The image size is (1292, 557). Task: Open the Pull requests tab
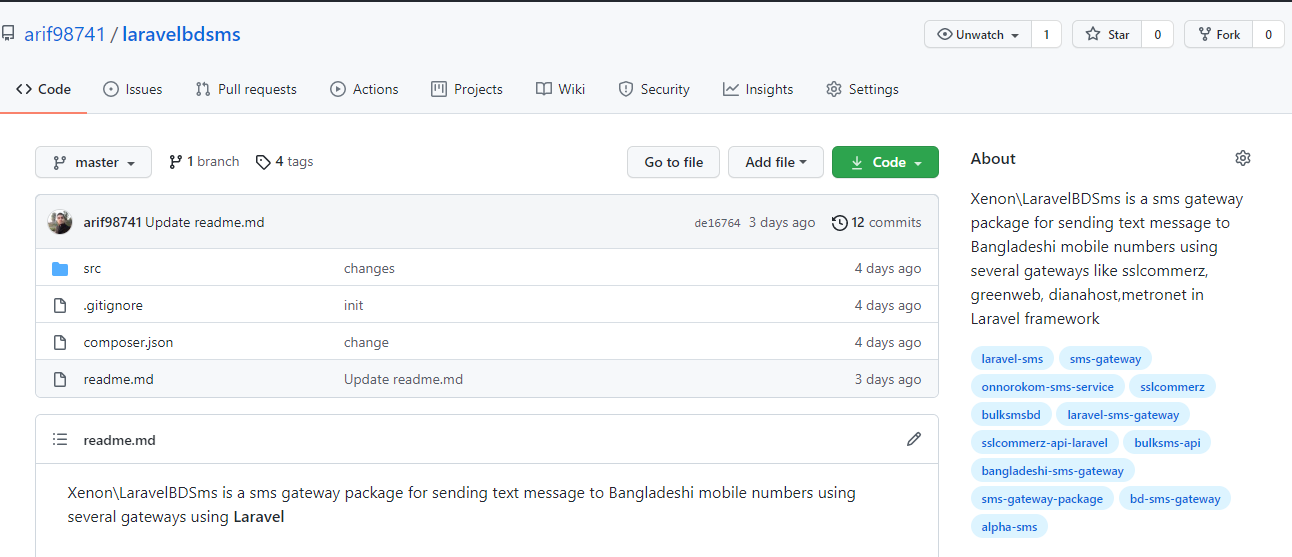(246, 89)
